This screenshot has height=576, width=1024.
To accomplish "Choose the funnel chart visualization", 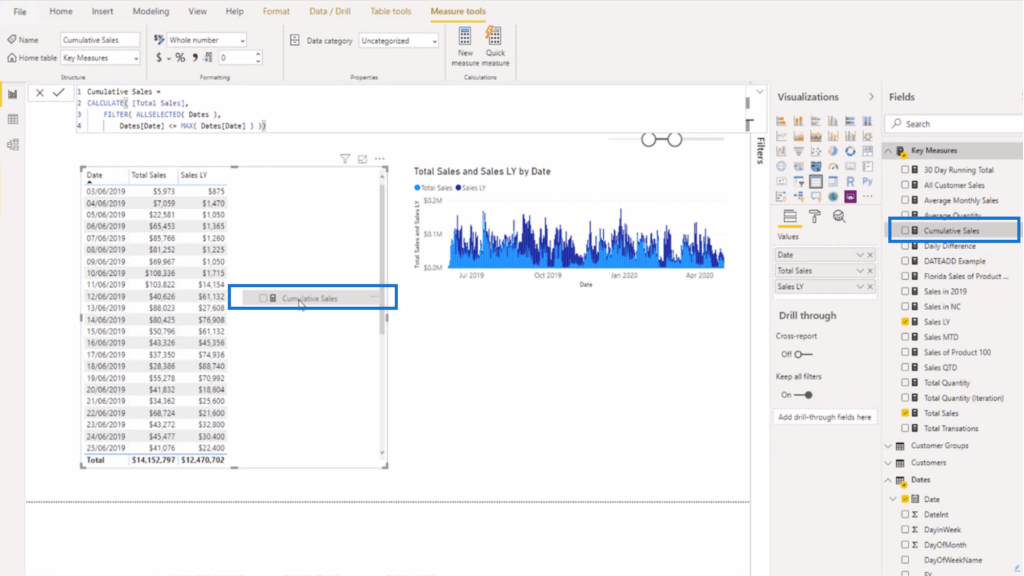I will pos(798,151).
